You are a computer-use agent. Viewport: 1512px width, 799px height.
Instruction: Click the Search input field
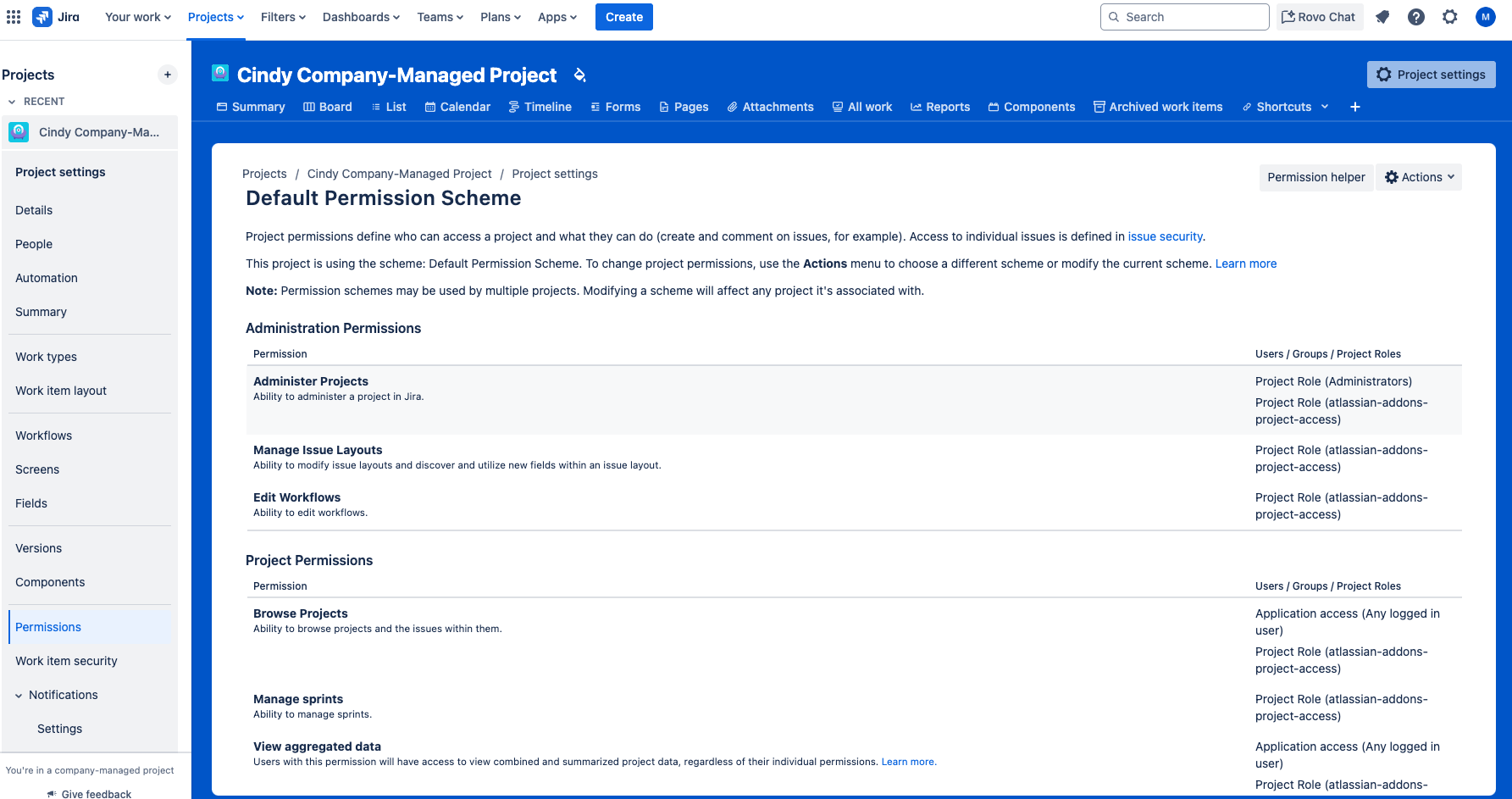click(x=1184, y=16)
